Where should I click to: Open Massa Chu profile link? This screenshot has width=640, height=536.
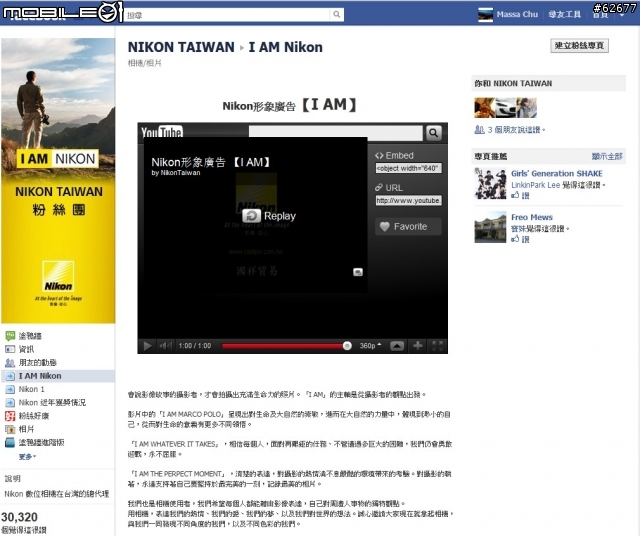point(517,15)
